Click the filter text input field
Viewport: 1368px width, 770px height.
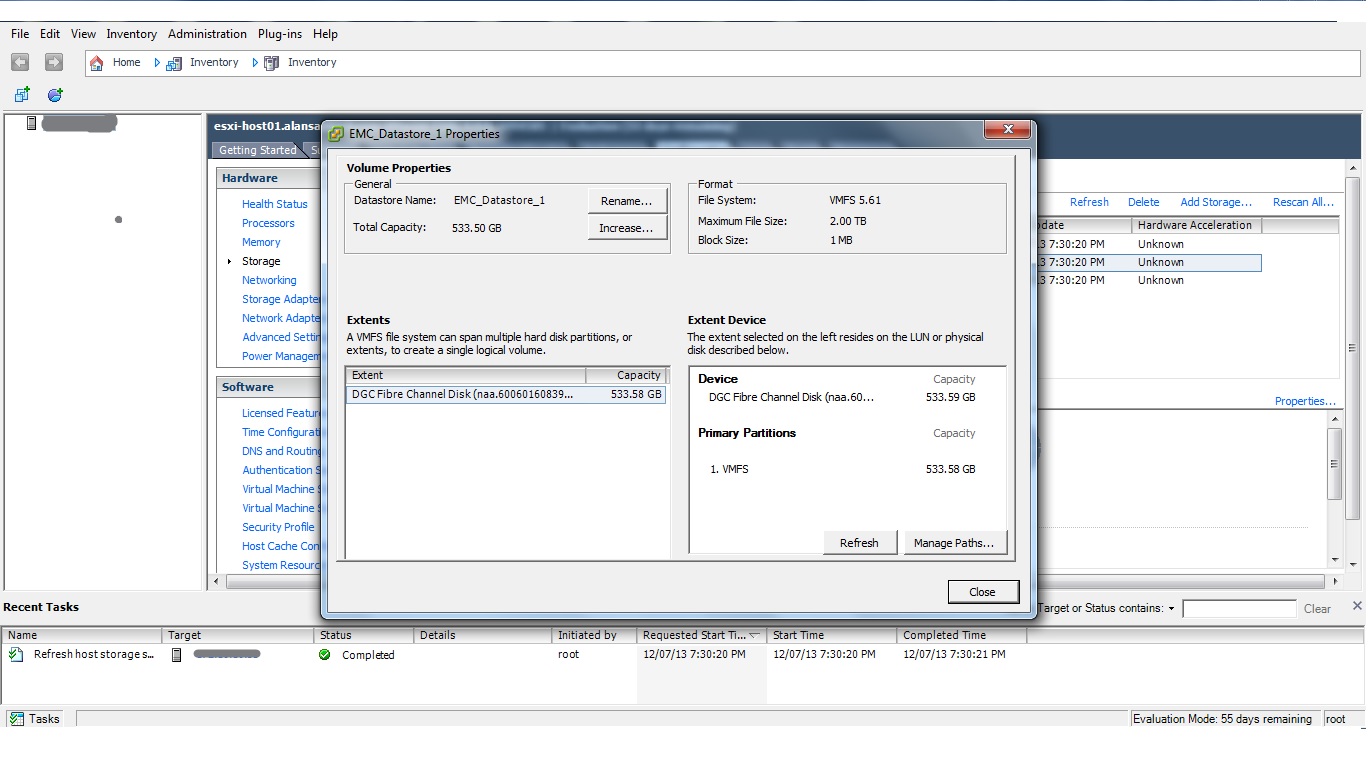(1239, 608)
